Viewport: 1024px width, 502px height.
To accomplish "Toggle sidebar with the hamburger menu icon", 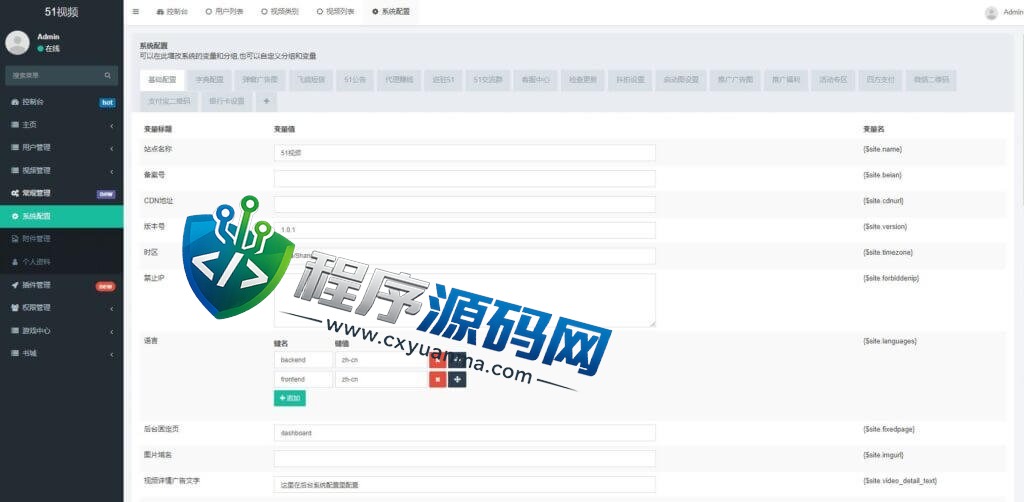I will 135,12.
